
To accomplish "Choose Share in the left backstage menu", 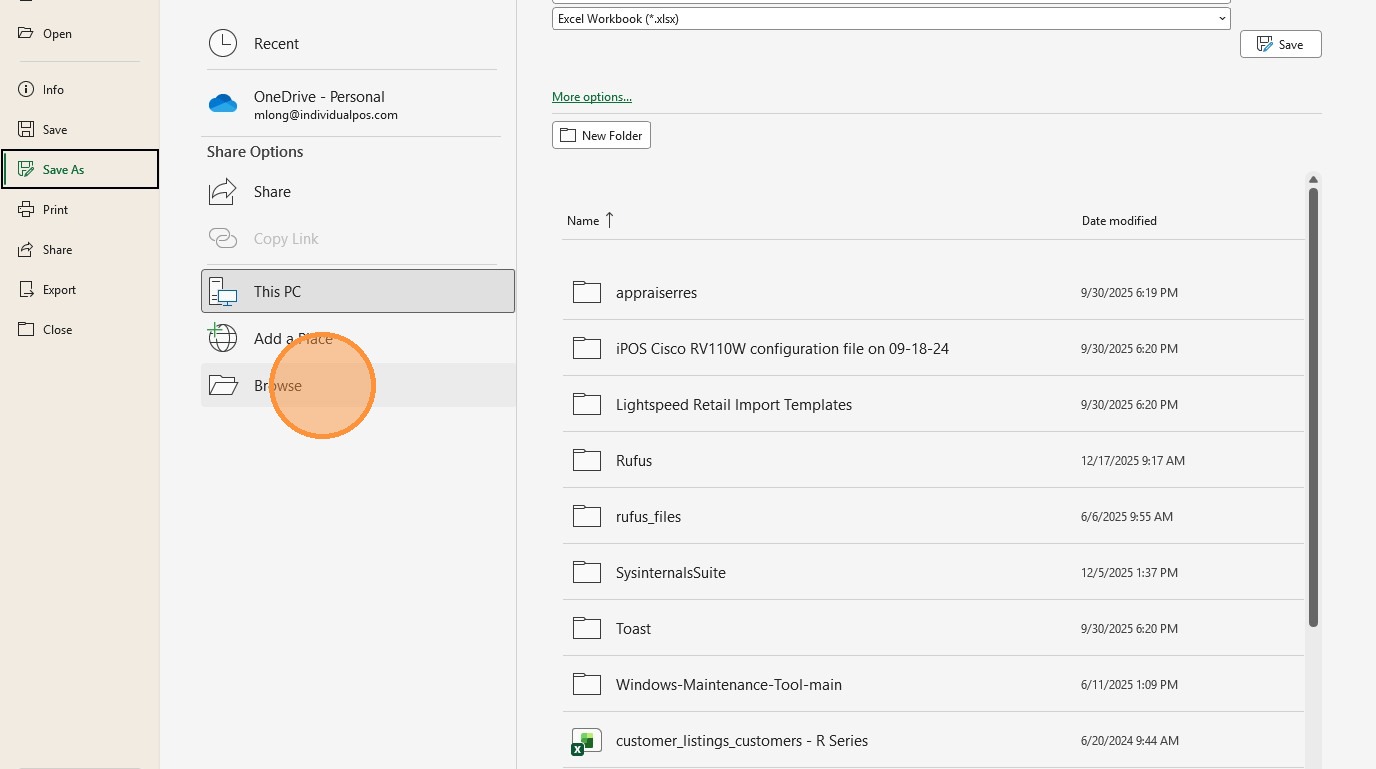I will [x=80, y=249].
